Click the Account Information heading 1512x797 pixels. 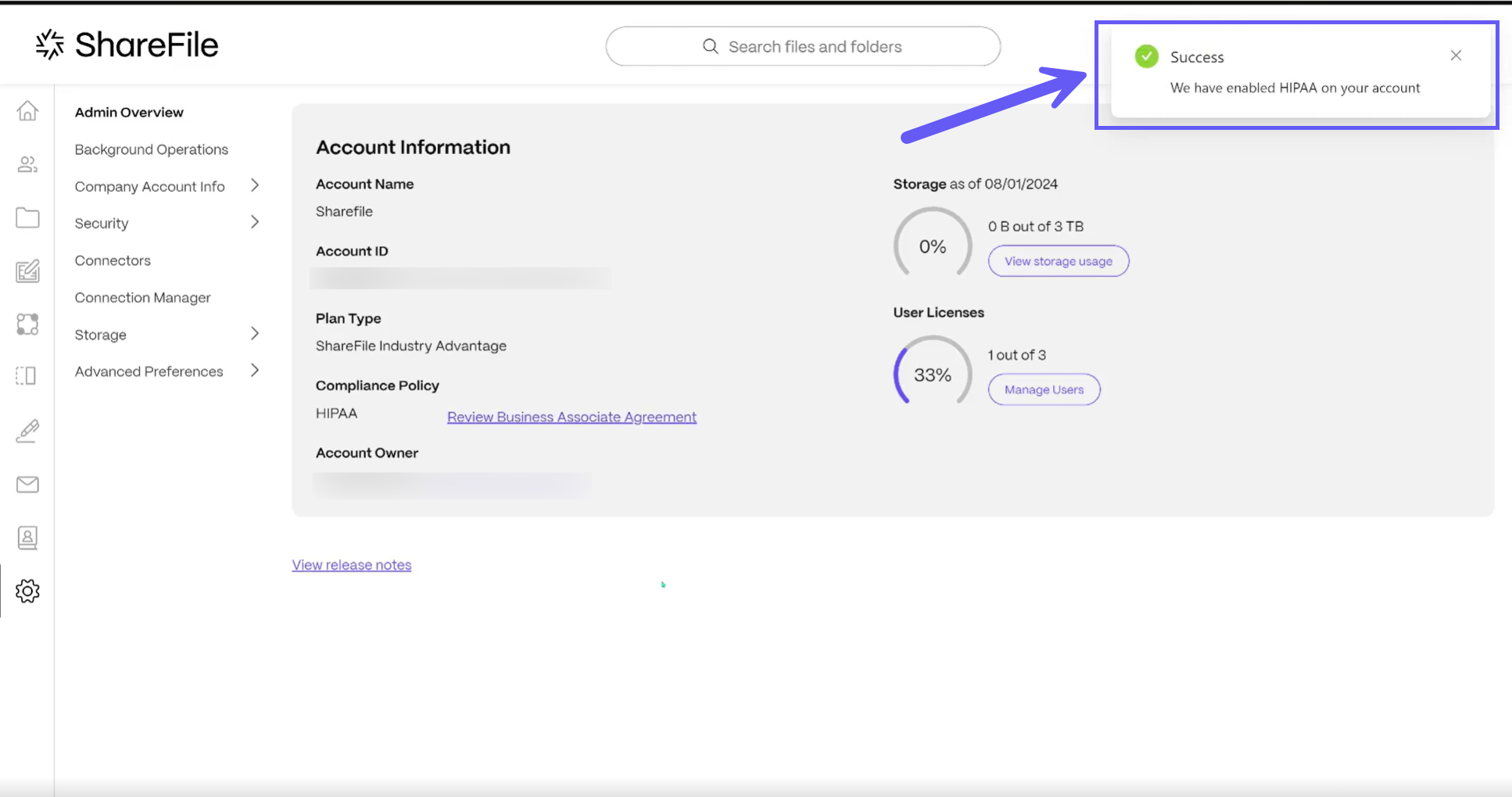[x=413, y=147]
